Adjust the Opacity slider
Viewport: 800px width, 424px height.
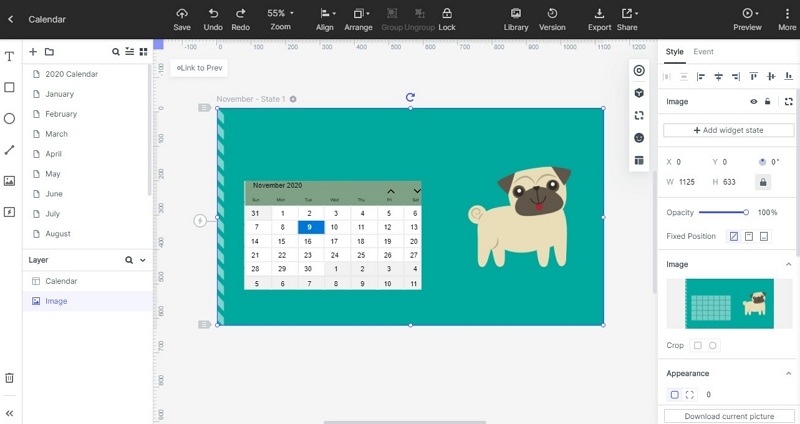point(722,212)
